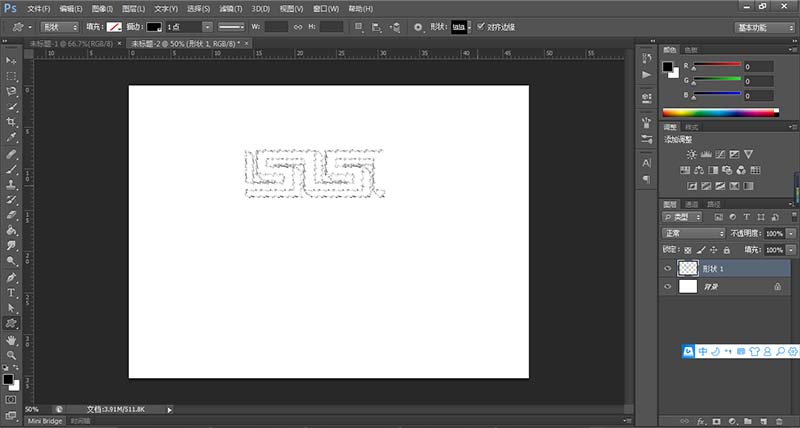Select the Healing Brush tool
Viewport: 800px width, 428px height.
click(x=11, y=154)
